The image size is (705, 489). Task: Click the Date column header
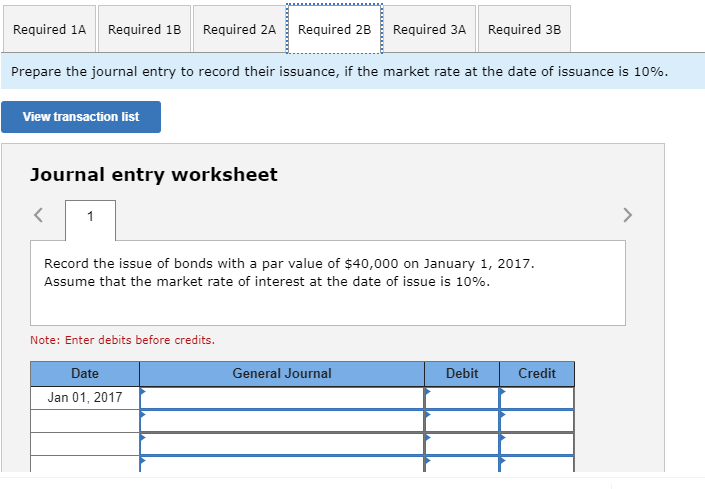[85, 373]
